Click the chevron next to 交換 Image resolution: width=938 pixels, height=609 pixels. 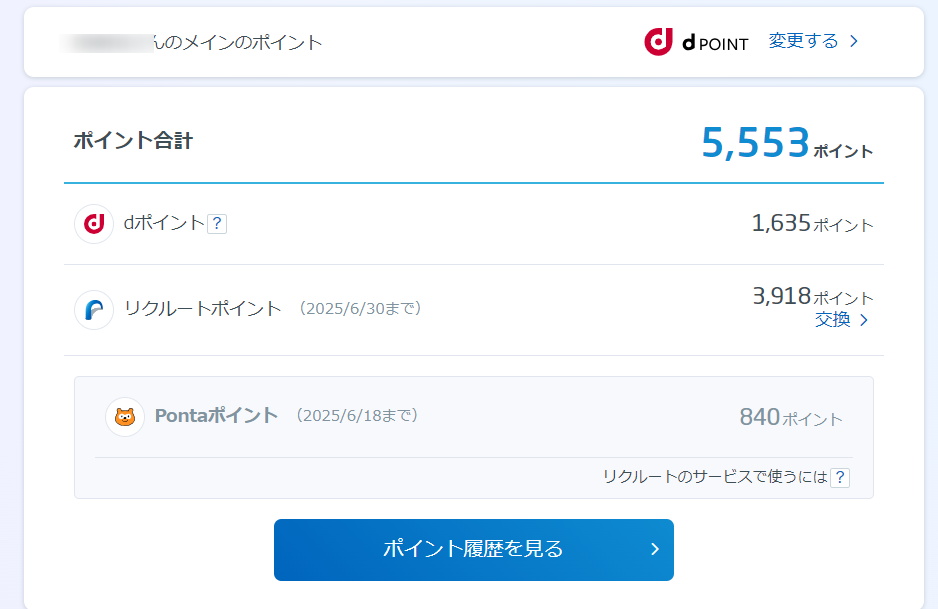click(x=864, y=320)
